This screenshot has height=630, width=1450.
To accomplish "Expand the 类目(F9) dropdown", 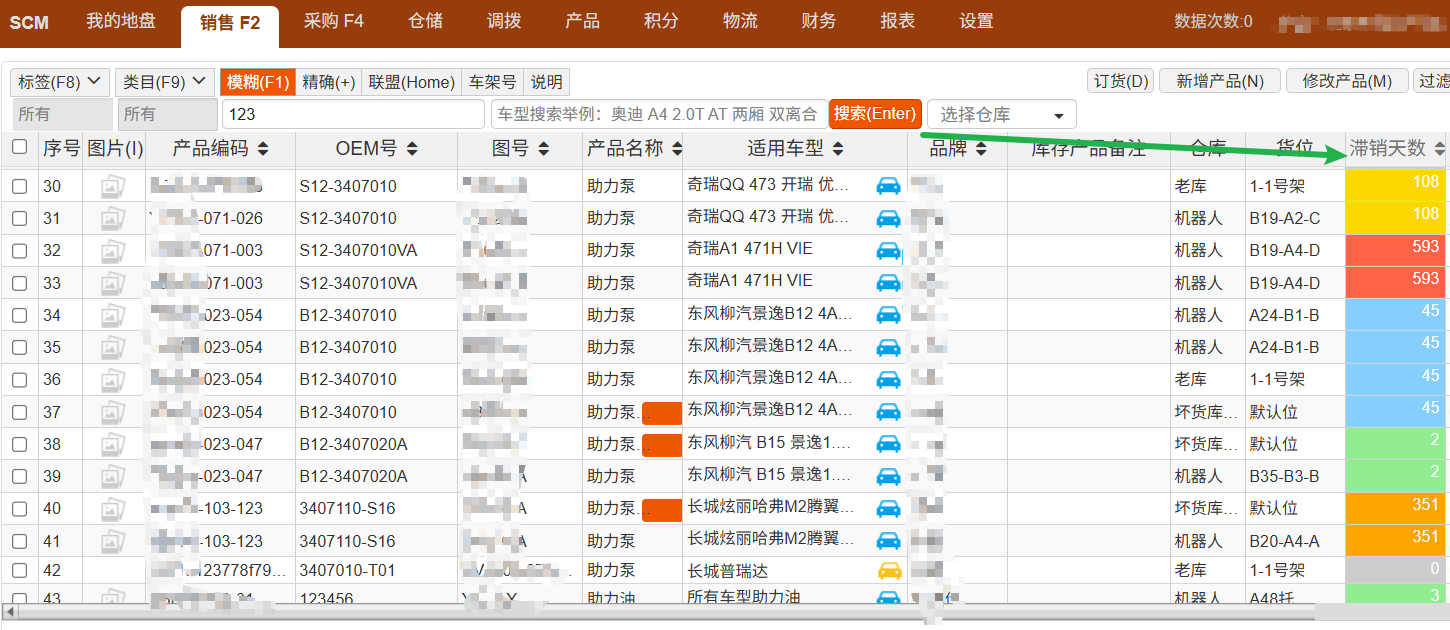I will pos(164,82).
